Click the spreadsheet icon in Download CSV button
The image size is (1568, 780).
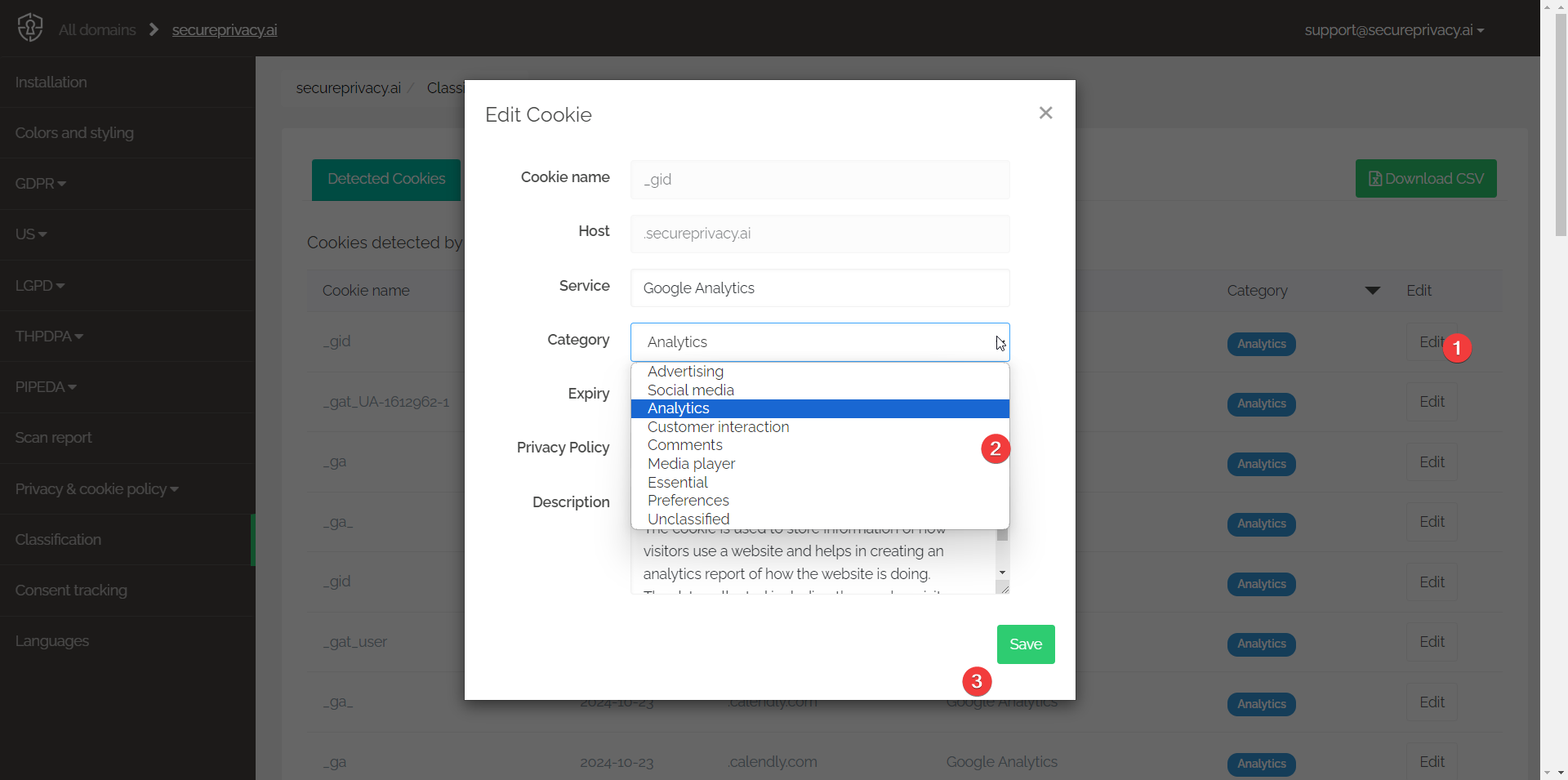click(1374, 178)
